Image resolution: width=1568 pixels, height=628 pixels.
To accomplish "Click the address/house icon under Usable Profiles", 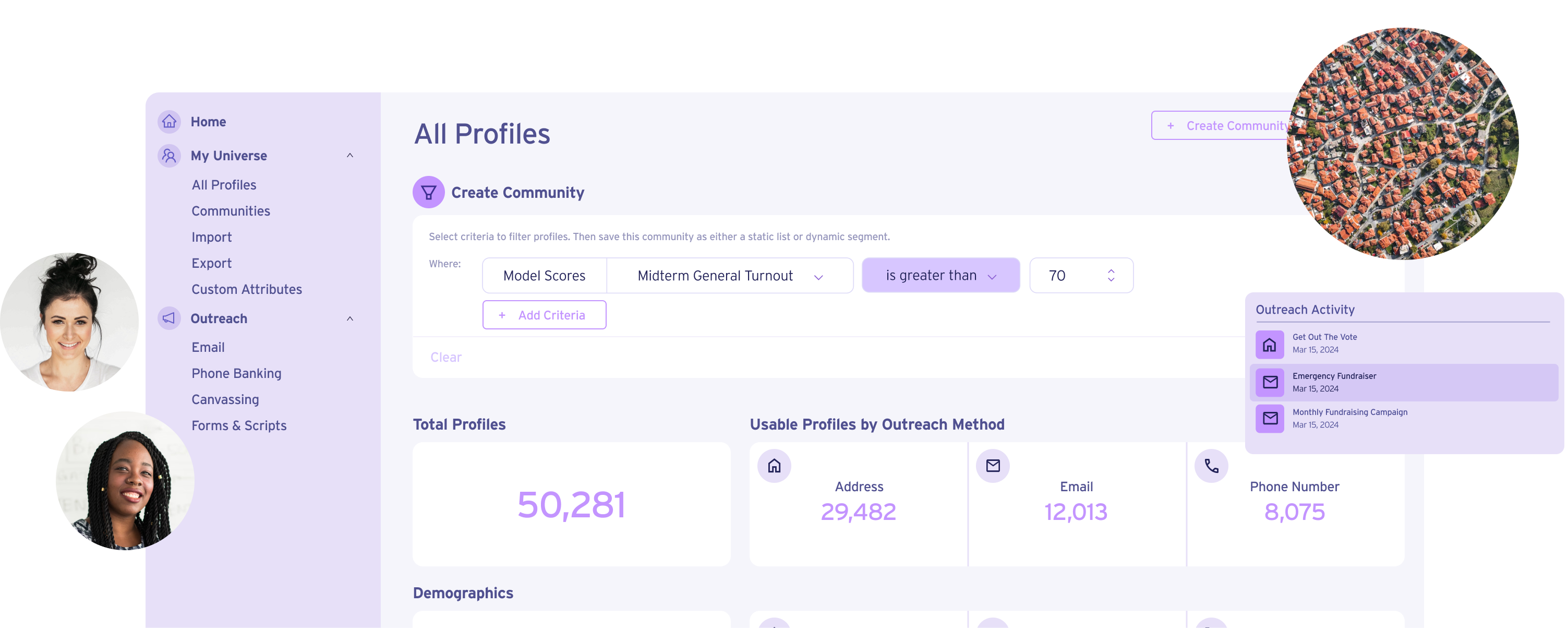I will click(x=775, y=464).
